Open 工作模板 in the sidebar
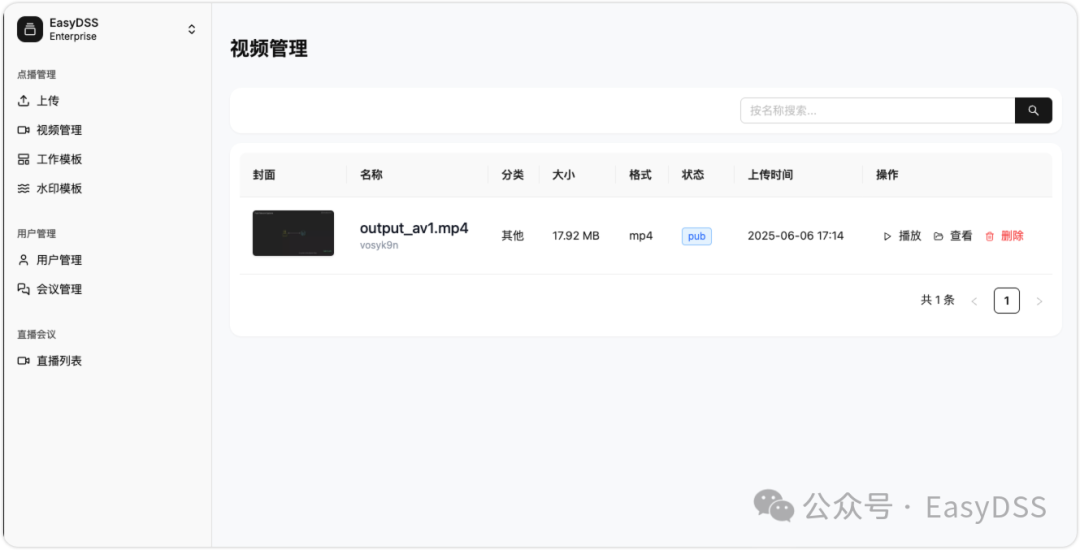Image resolution: width=1080 pixels, height=550 pixels. click(x=50, y=159)
